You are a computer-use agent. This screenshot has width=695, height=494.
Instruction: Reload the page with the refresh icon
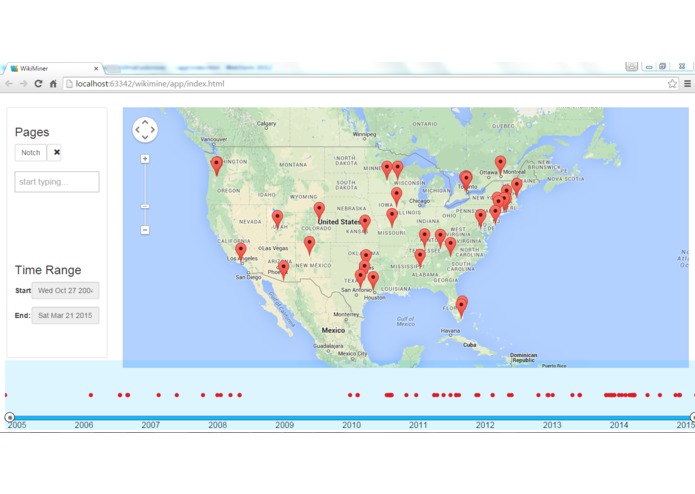pos(38,84)
